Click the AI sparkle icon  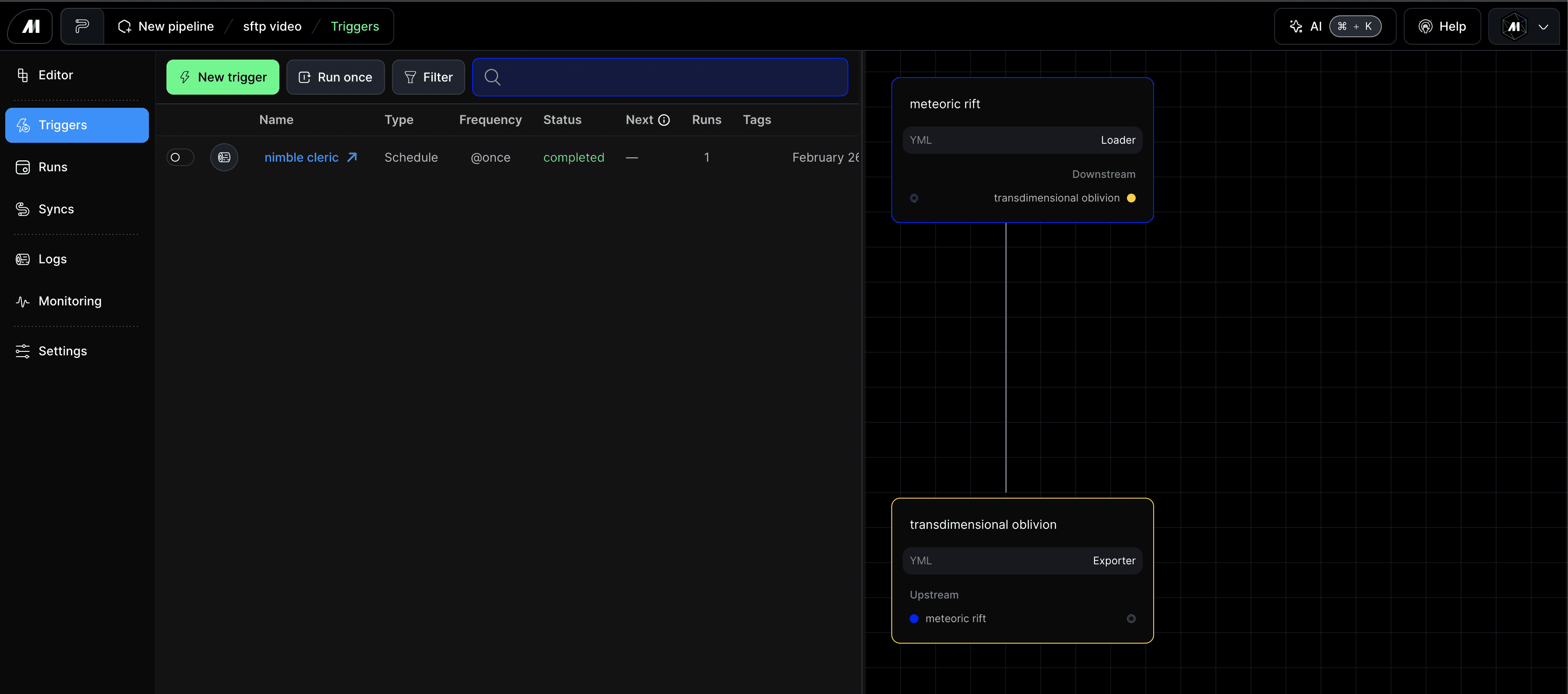[x=1296, y=26]
